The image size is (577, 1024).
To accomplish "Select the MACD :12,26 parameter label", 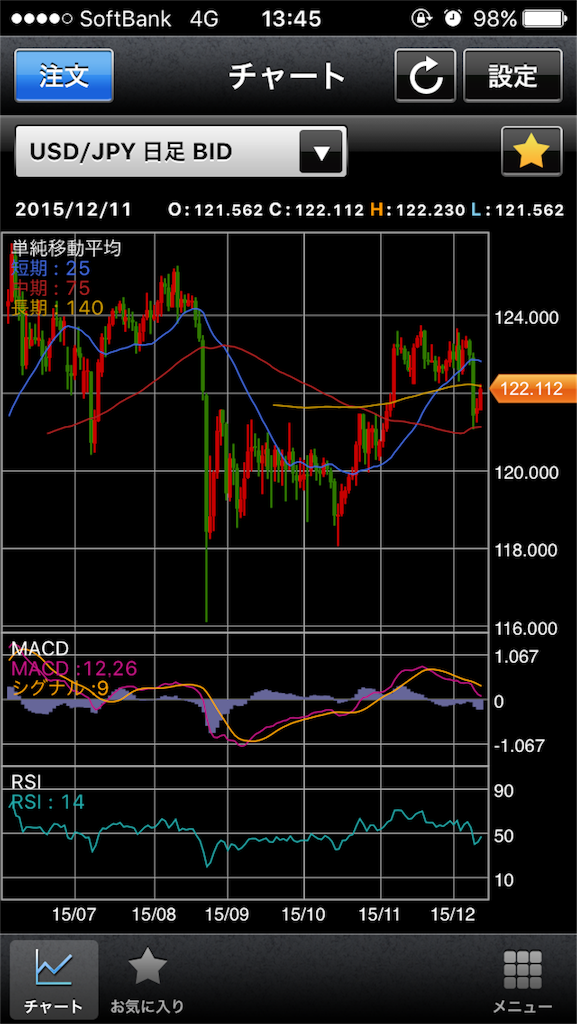I will click(74, 668).
